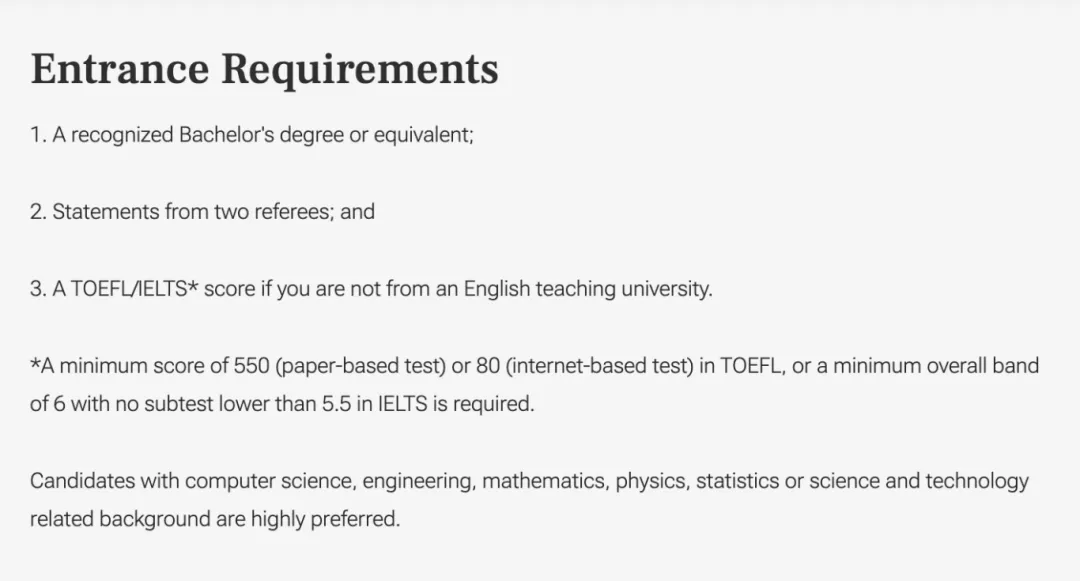Click the word "TOEFL," in the footnote
The image size is (1080, 581).
(753, 366)
